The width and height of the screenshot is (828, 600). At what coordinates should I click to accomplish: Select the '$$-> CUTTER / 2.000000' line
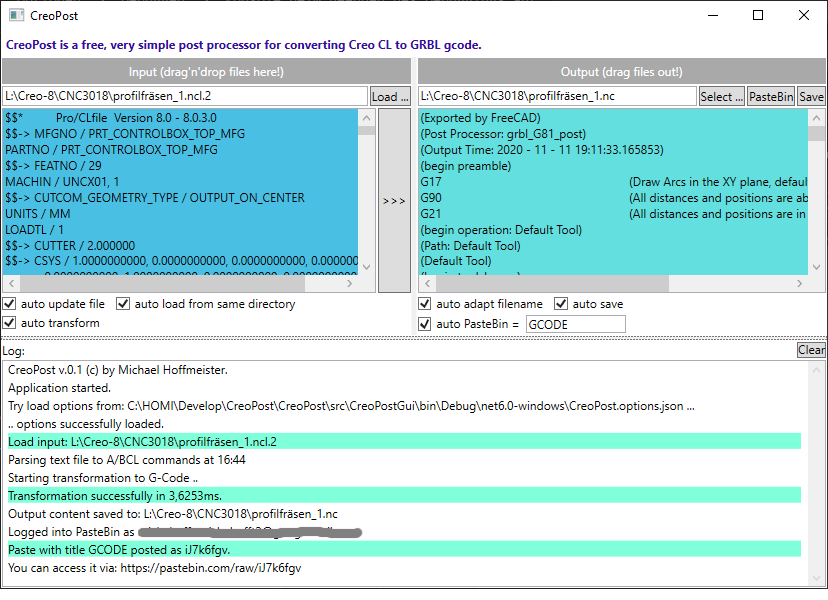(x=70, y=246)
